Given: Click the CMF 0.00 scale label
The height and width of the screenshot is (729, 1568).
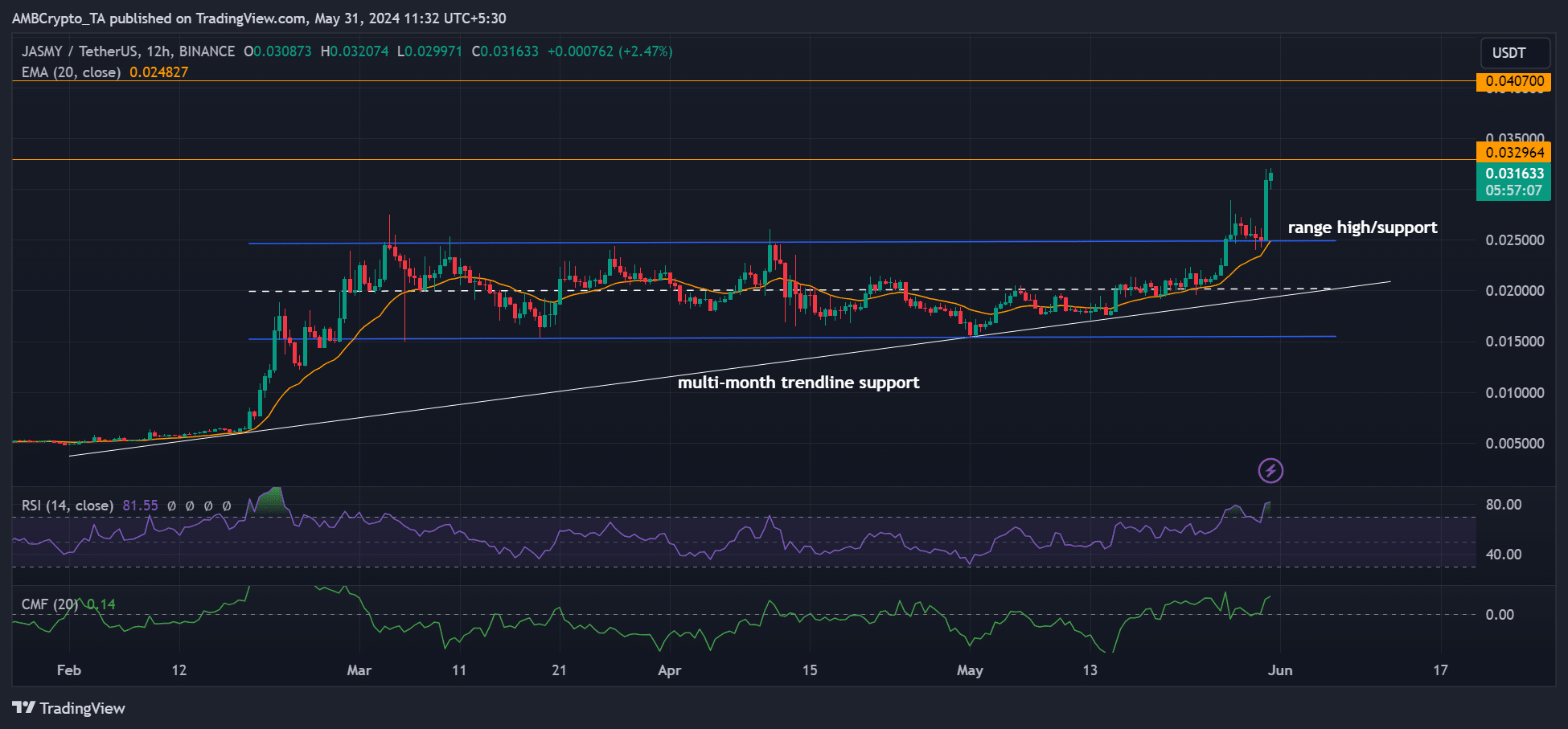Looking at the screenshot, I should pyautogui.click(x=1500, y=615).
